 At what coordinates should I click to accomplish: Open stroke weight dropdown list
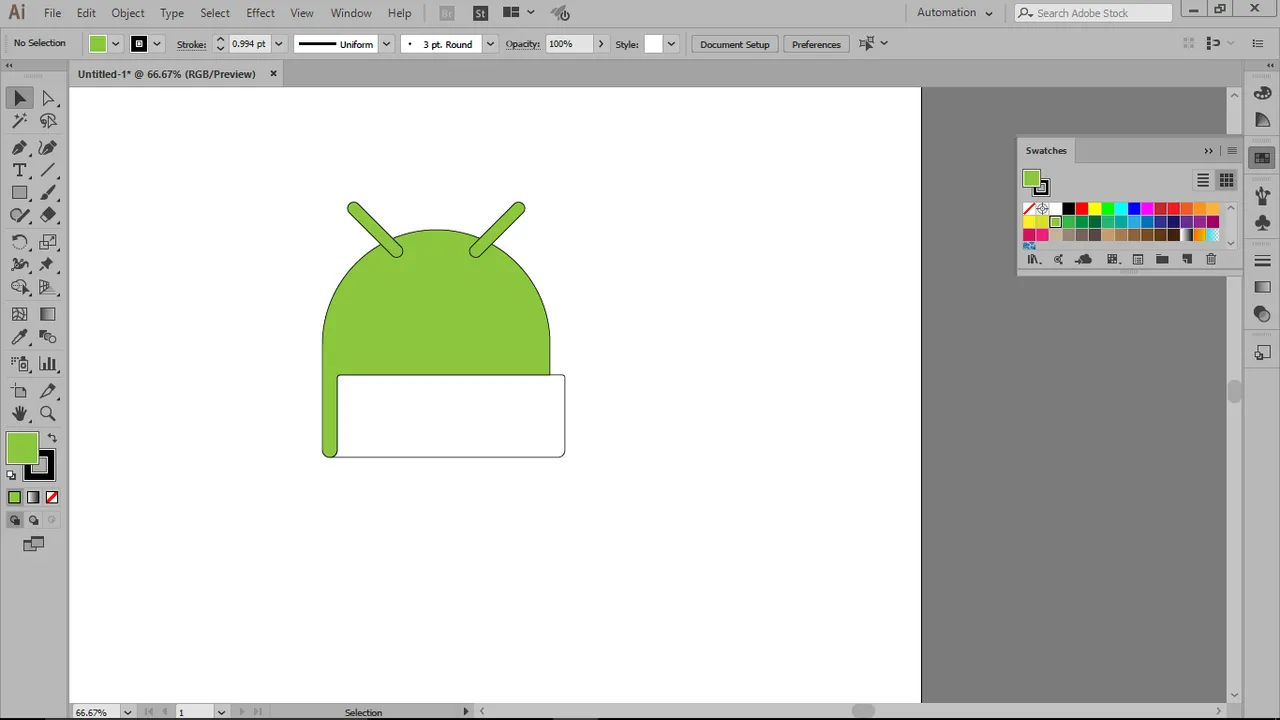click(279, 44)
